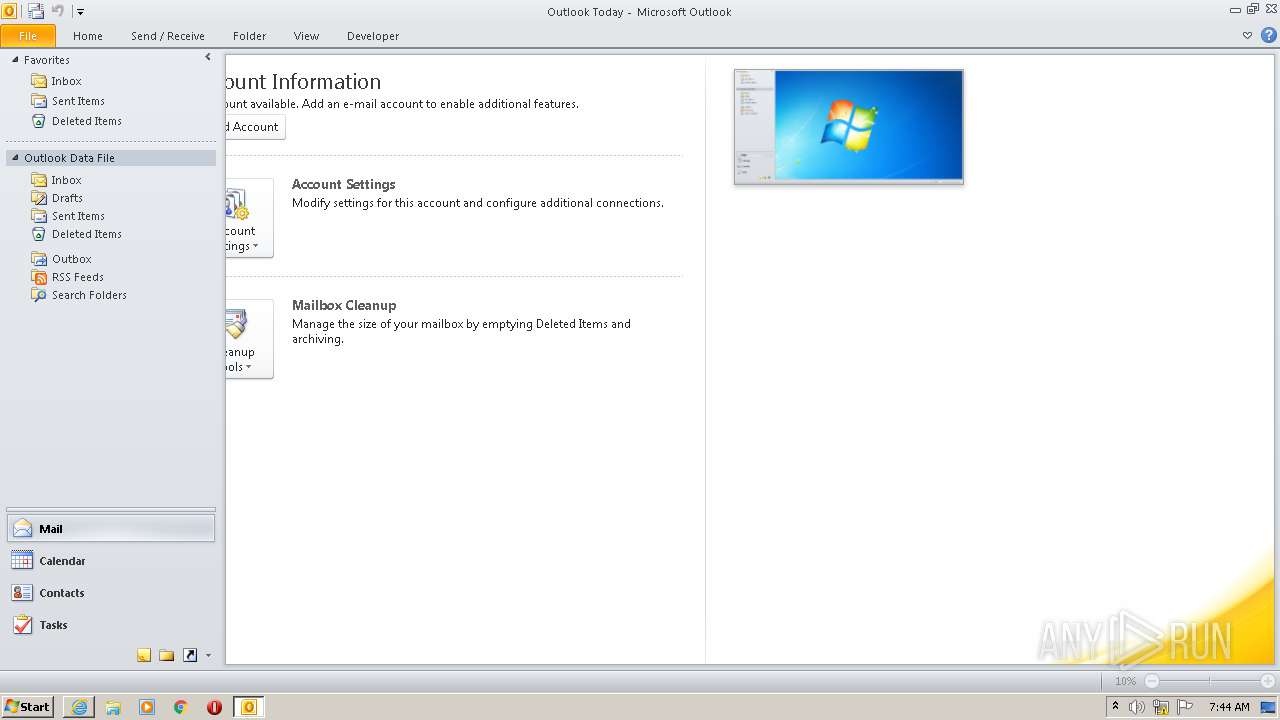
Task: Switch to the Send / Receive tab
Action: tap(168, 36)
